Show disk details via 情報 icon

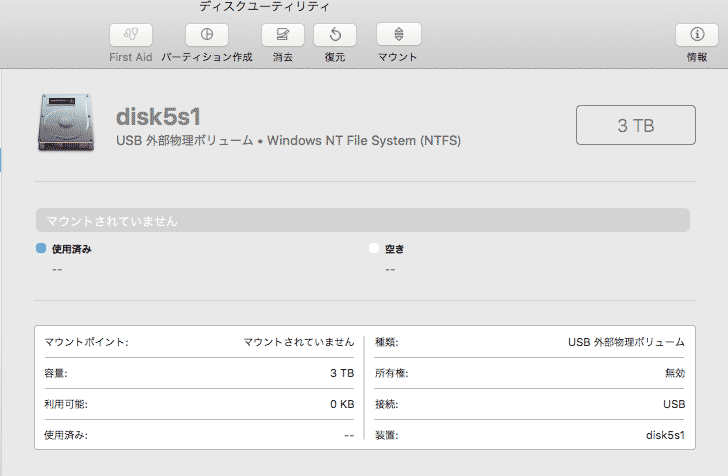click(697, 35)
